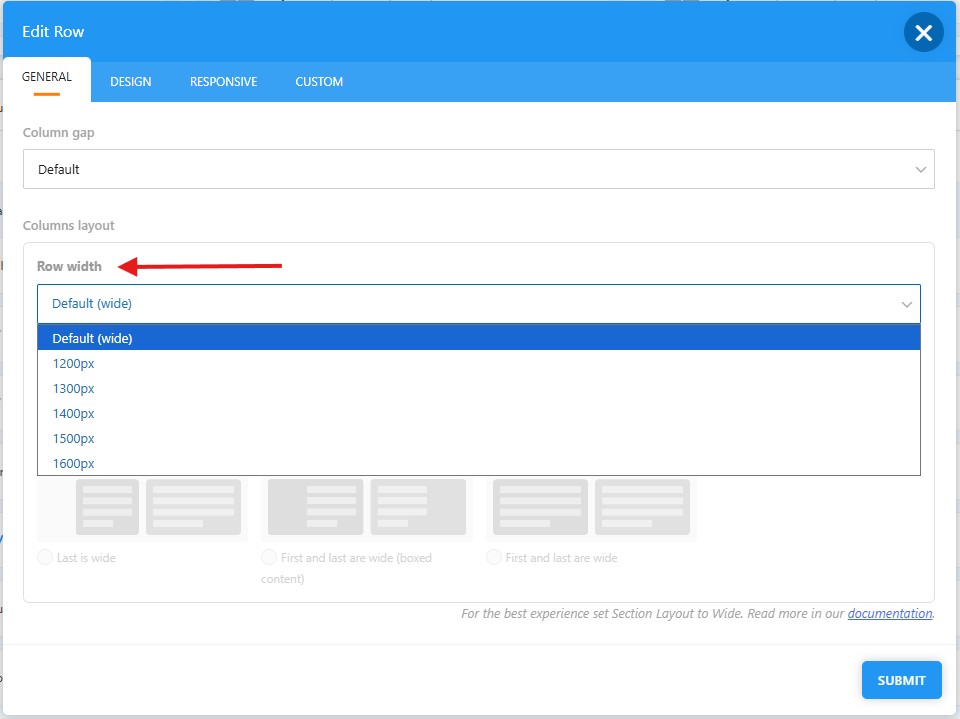Select the General tab
This screenshot has width=960, height=719.
(47, 79)
